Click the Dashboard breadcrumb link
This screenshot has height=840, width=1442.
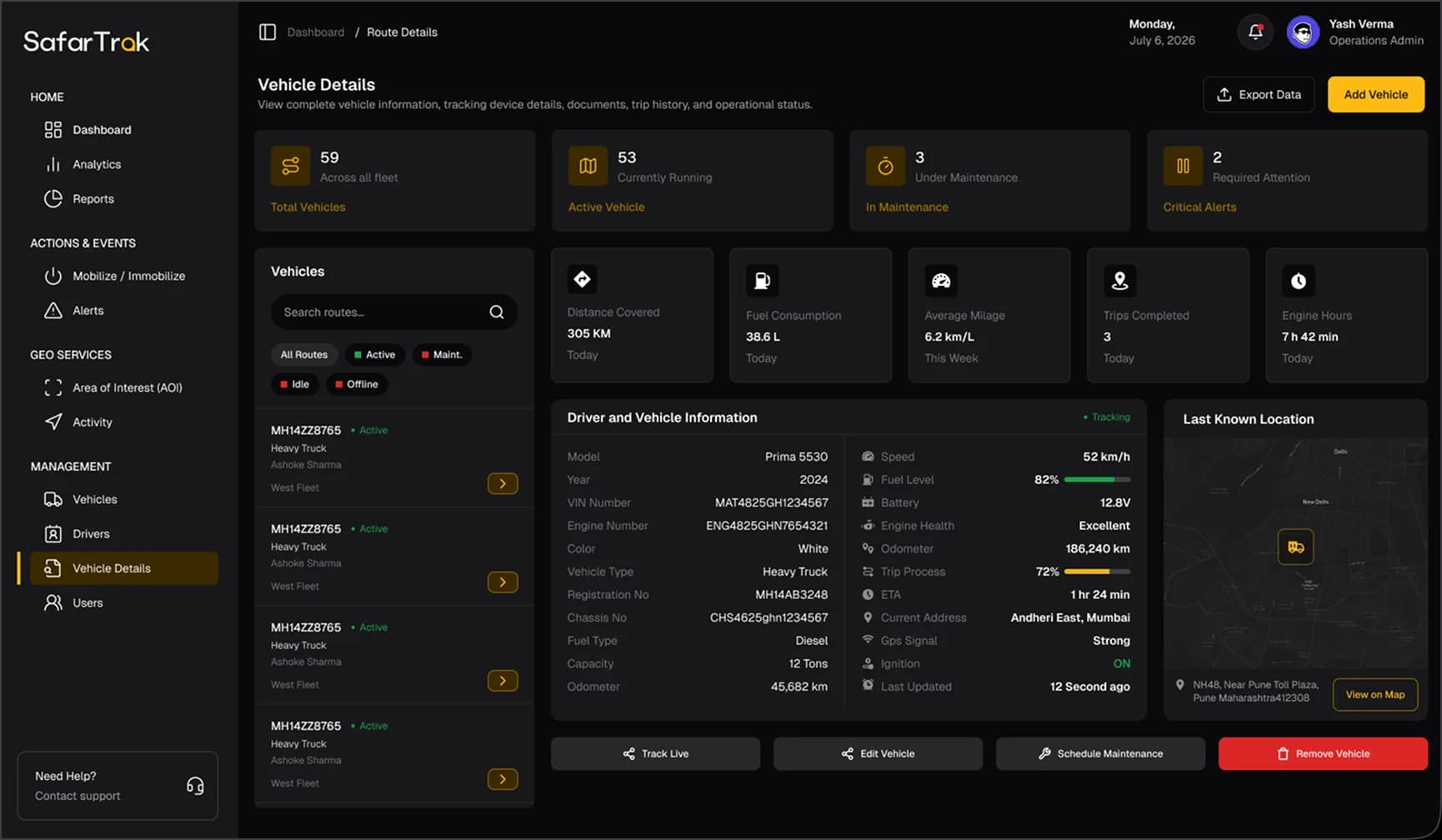click(x=315, y=32)
